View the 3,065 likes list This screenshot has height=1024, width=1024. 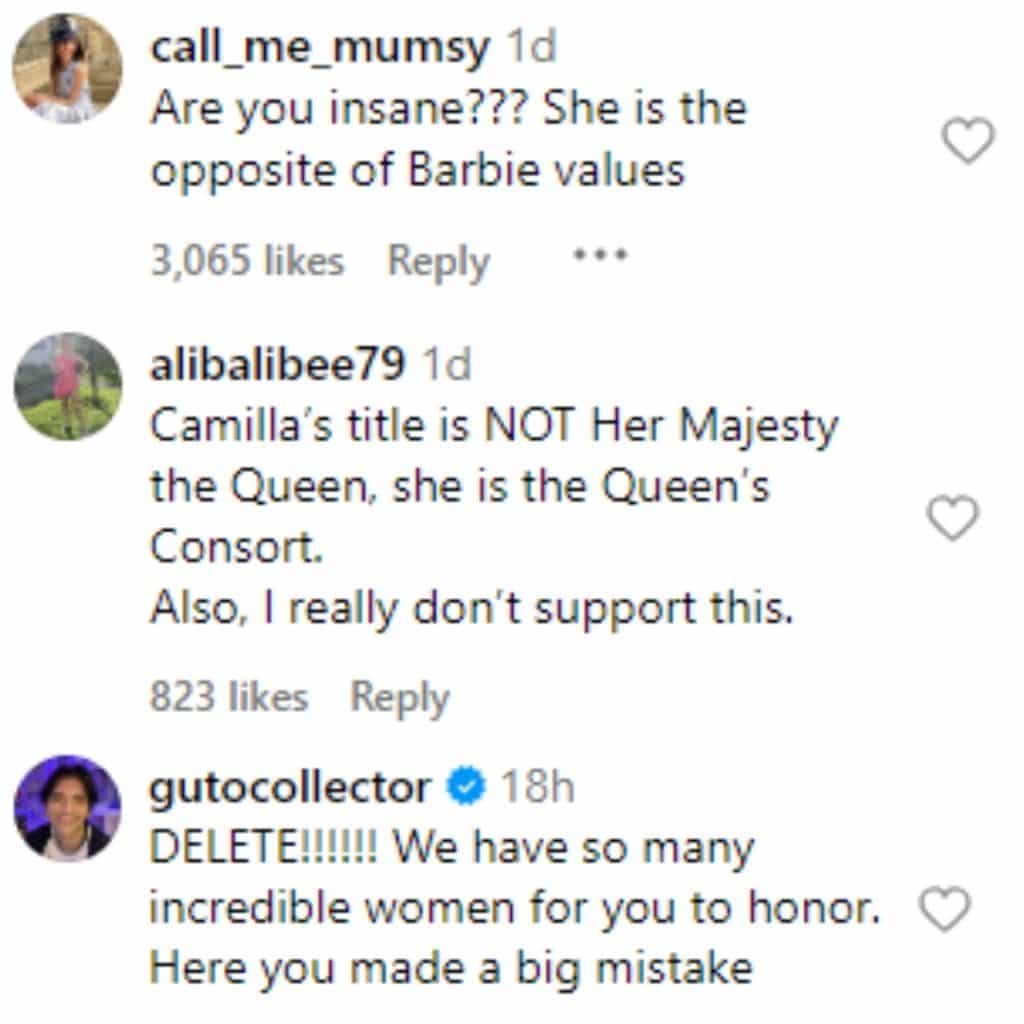(x=247, y=261)
